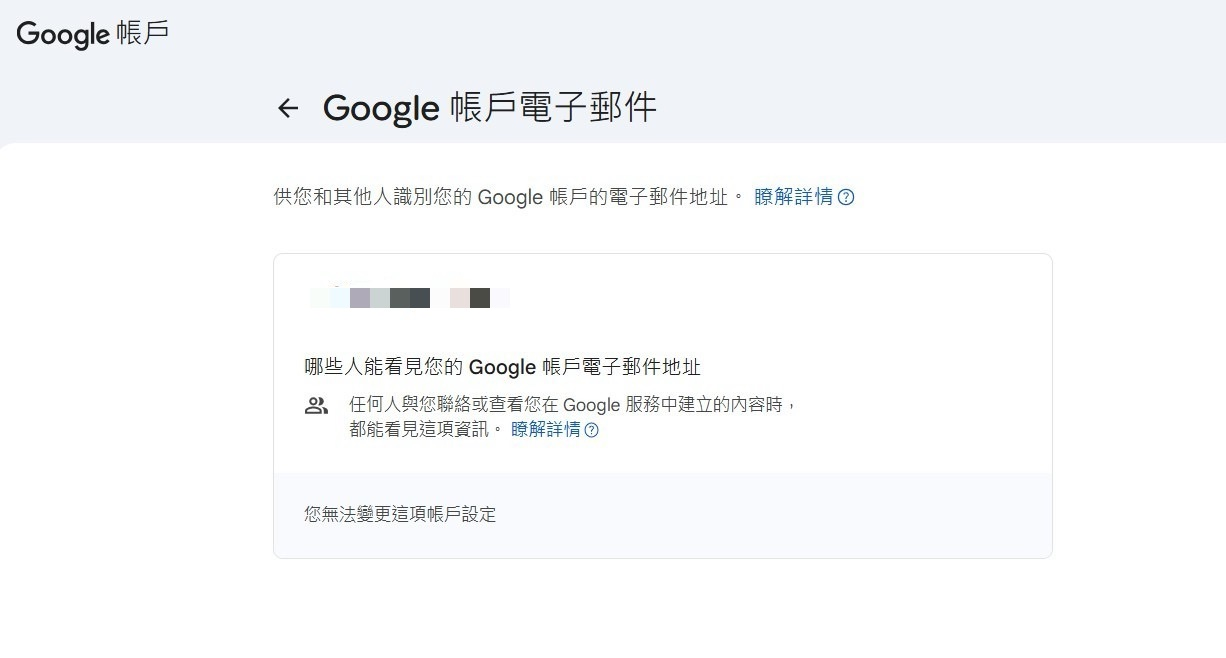Click the 您無法變更這項帳戶設定 notice
Screen dimensions: 1226x658
[x=400, y=515]
